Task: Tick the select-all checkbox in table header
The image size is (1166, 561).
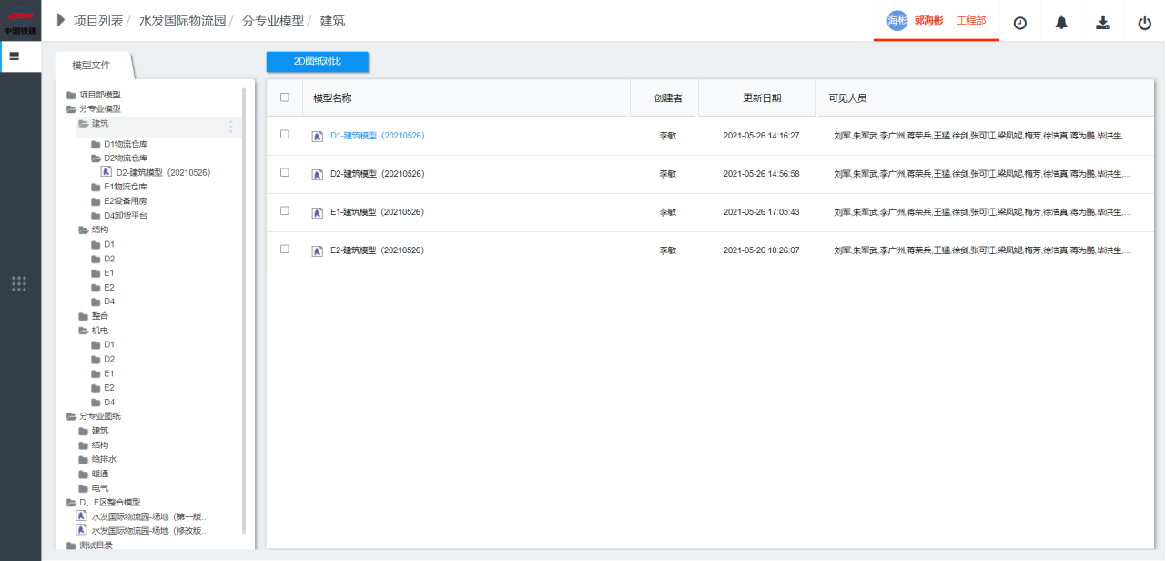Action: click(285, 98)
